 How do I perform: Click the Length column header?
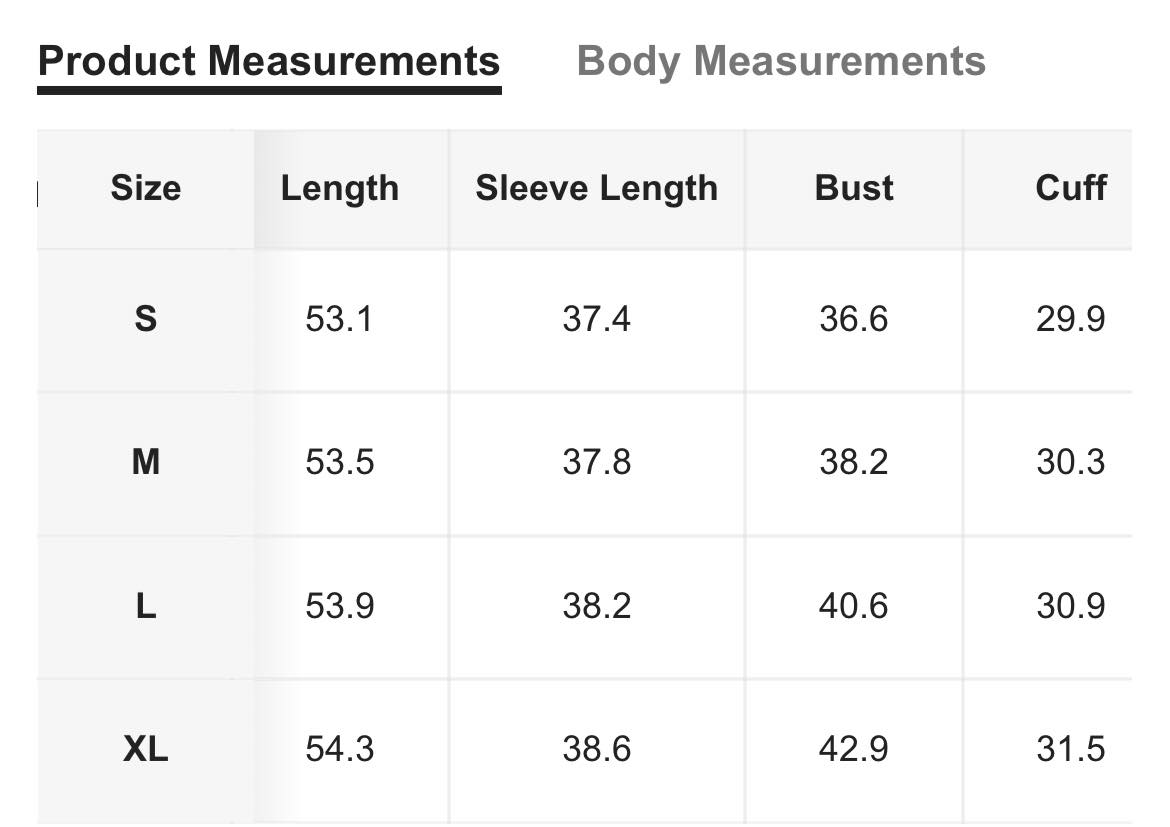(340, 188)
